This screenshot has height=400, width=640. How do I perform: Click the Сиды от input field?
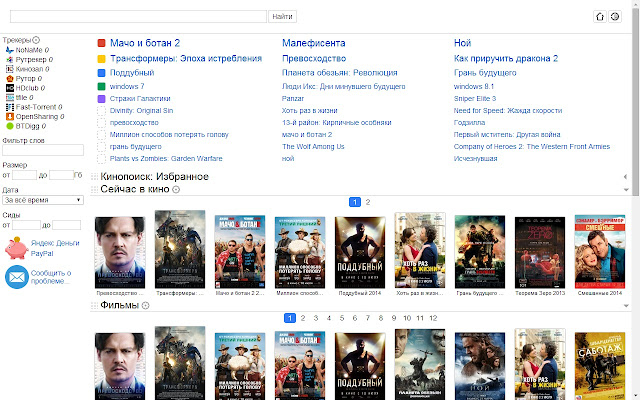[x=26, y=225]
